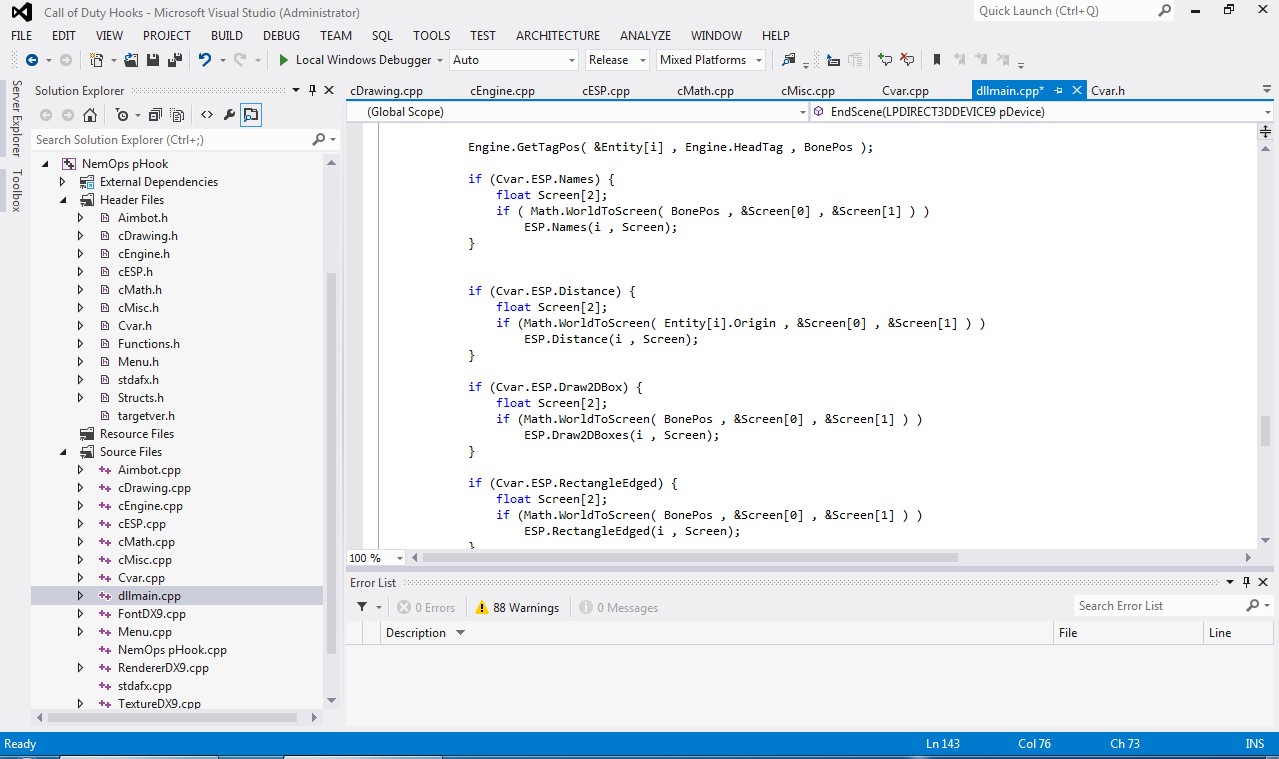Open Properties via wrench icon
This screenshot has height=759, width=1279.
[x=229, y=115]
